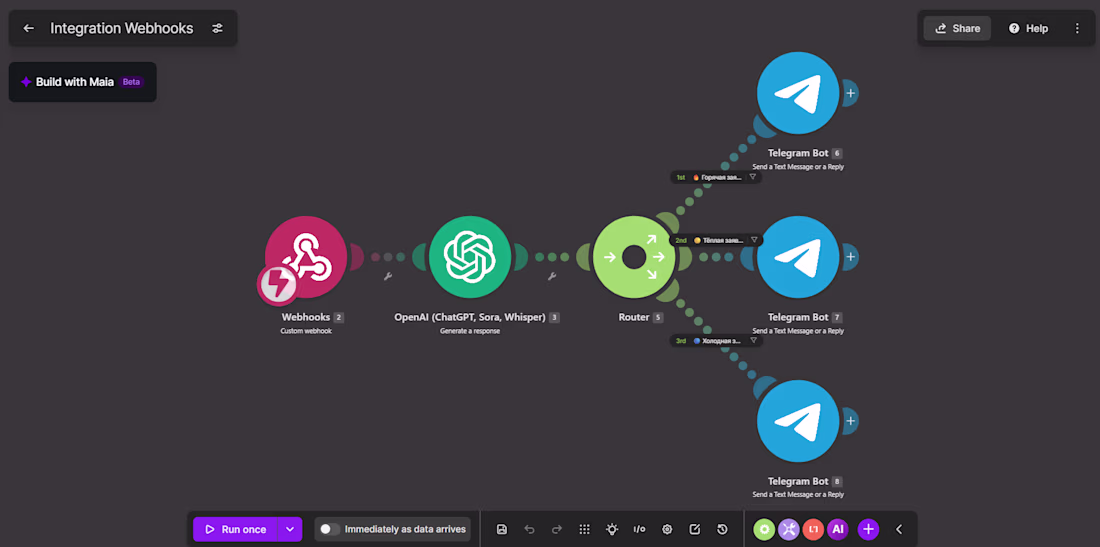Select the OpenAI module node
The image size is (1100, 547).
pos(470,257)
